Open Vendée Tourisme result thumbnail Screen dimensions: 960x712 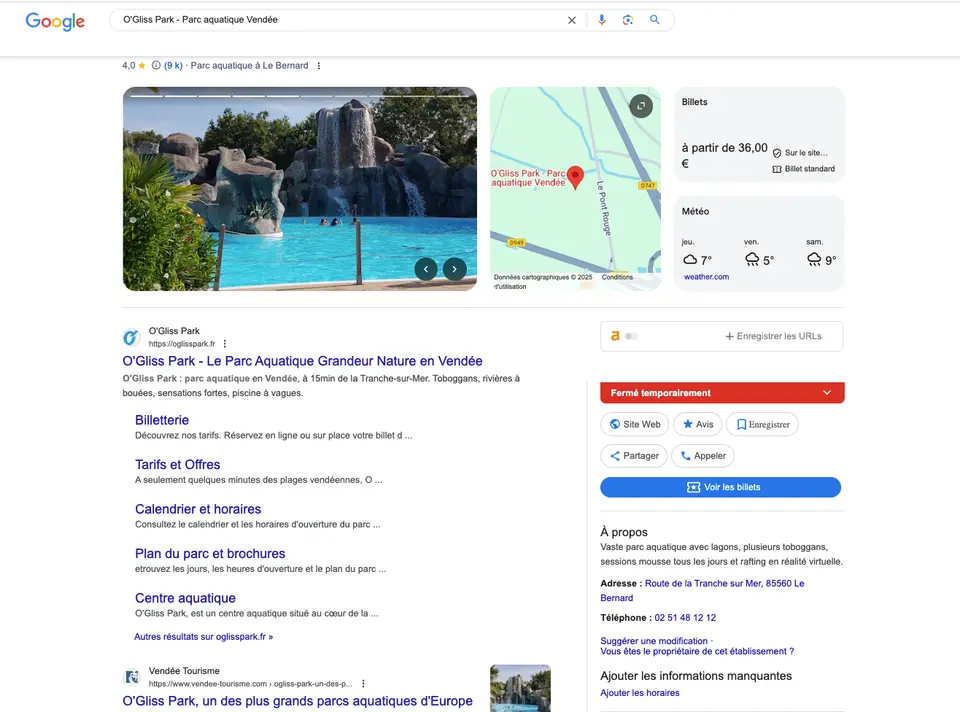(x=520, y=688)
